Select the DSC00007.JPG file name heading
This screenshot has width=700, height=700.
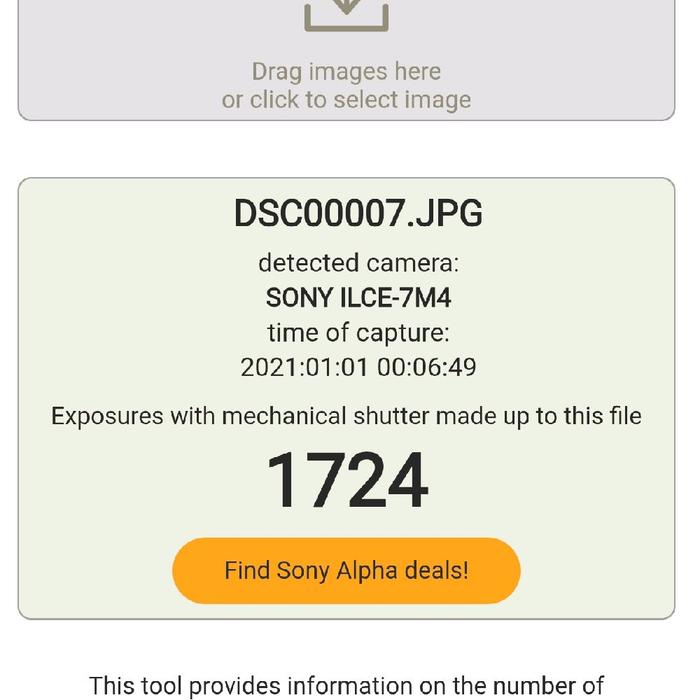358,213
